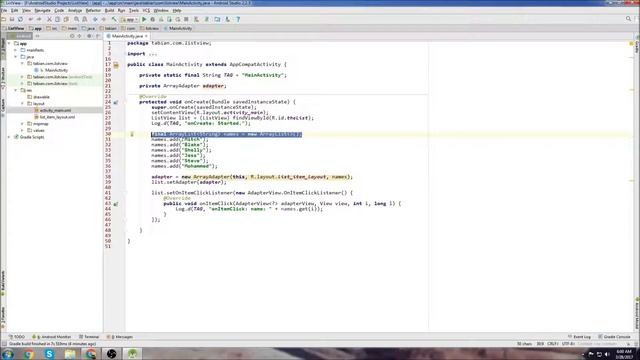
Task: Click the CRLF line separator in status bar
Action: coord(553,344)
